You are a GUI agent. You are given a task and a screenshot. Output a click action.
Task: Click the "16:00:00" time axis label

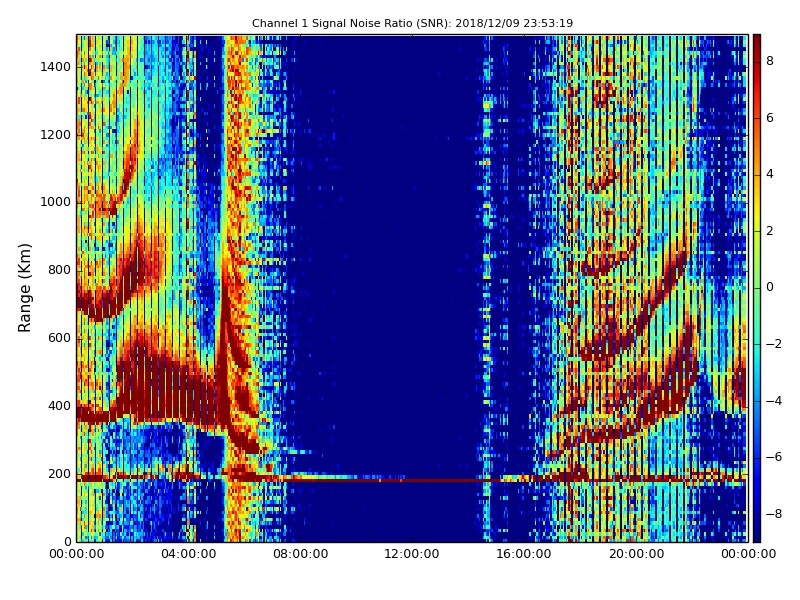(524, 554)
